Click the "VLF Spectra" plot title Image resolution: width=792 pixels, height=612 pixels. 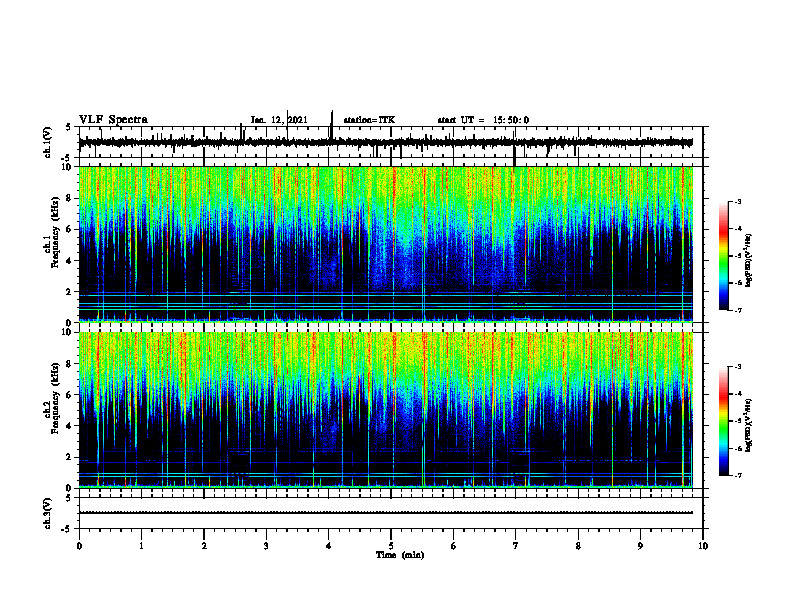coord(113,120)
